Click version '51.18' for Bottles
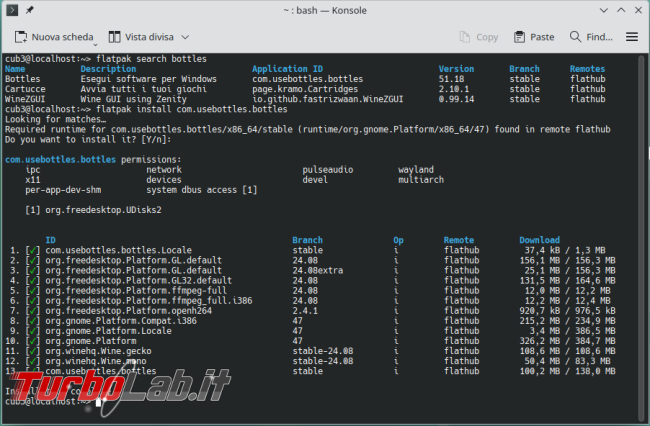 (x=451, y=79)
